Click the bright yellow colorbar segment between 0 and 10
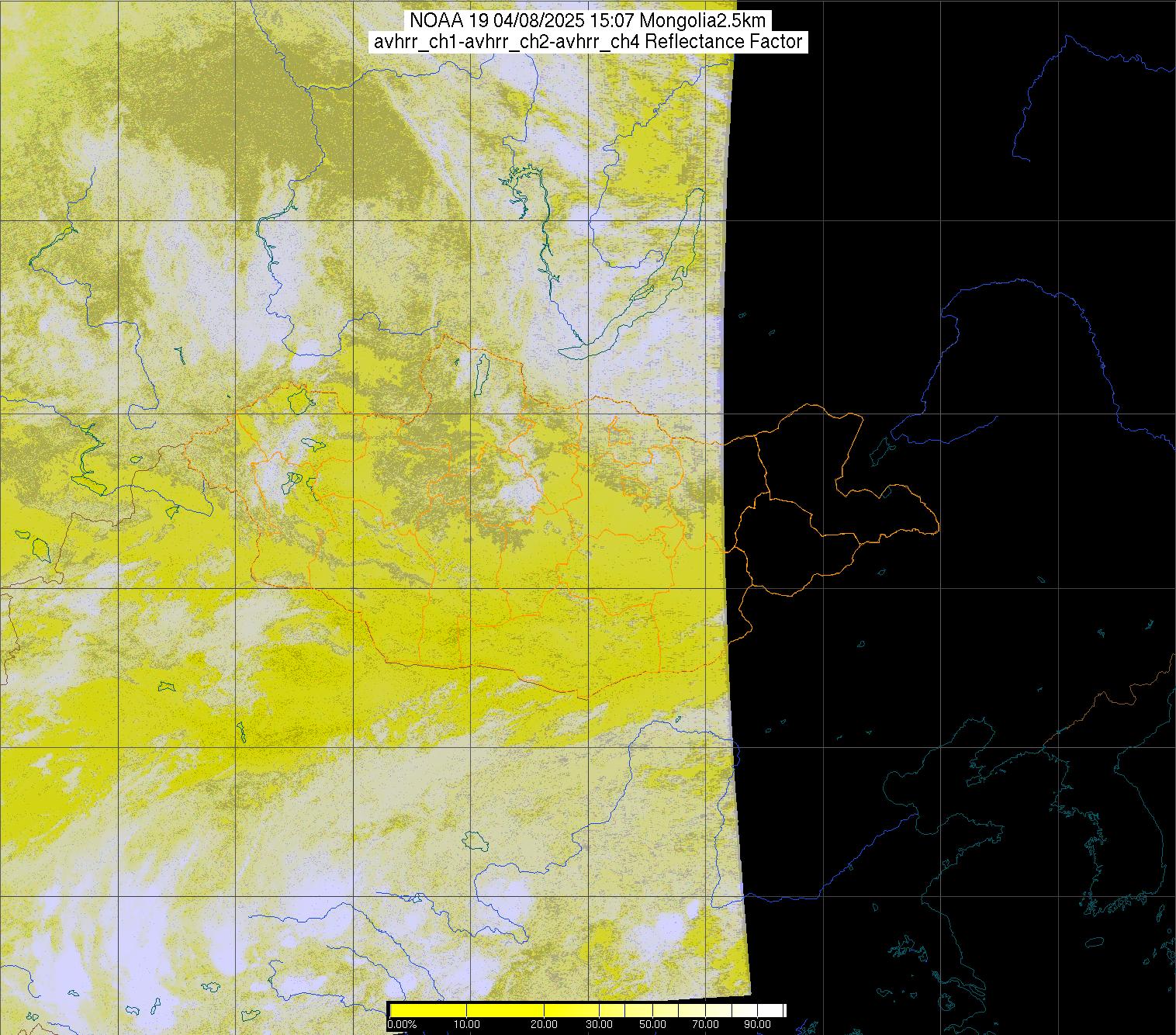The height and width of the screenshot is (1035, 1176). click(x=428, y=1010)
